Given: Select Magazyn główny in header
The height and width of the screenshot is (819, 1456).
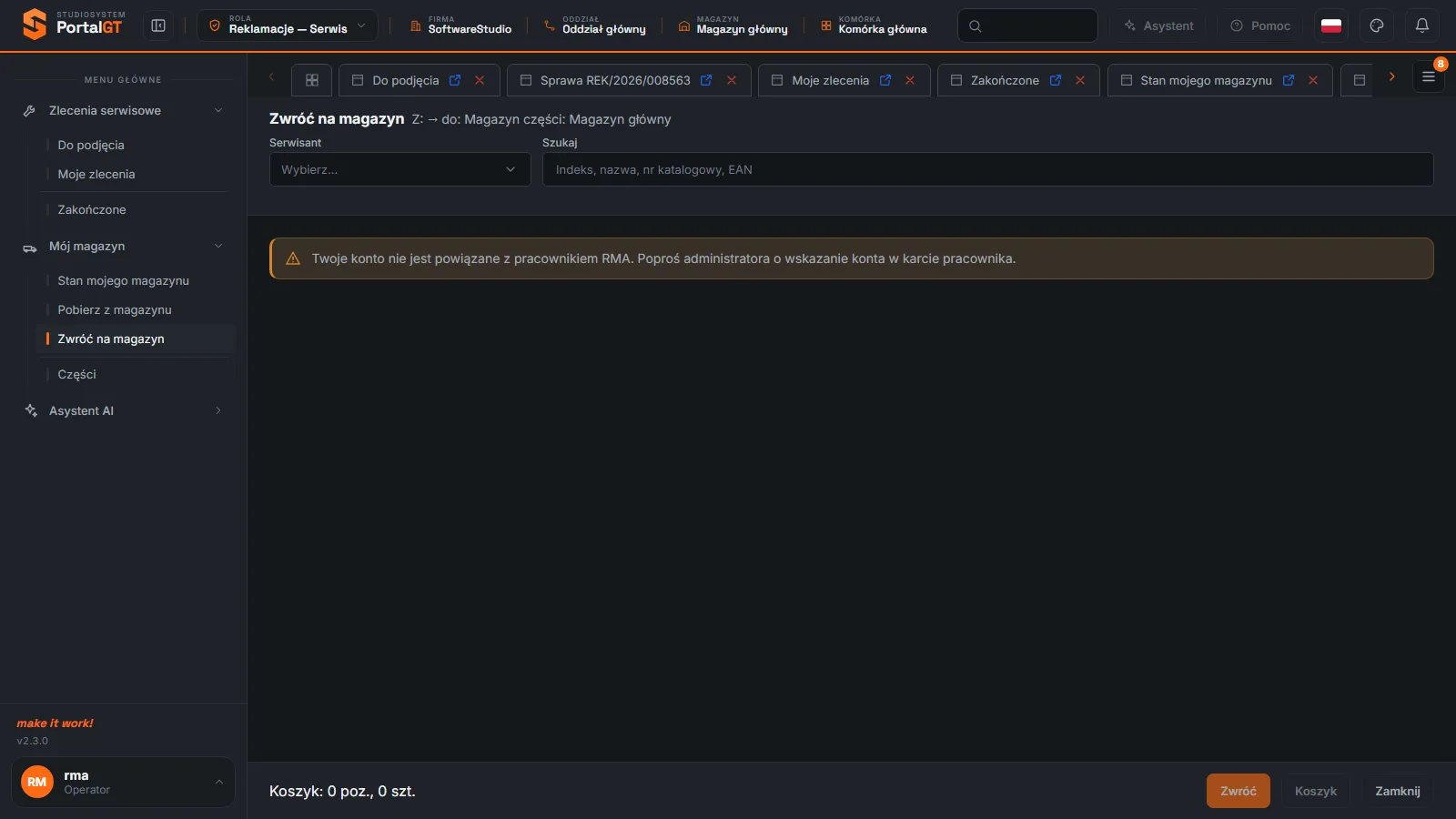Looking at the screenshot, I should [733, 25].
